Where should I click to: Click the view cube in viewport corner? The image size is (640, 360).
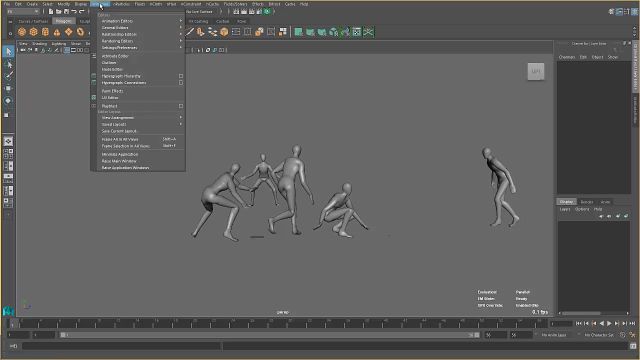(536, 71)
